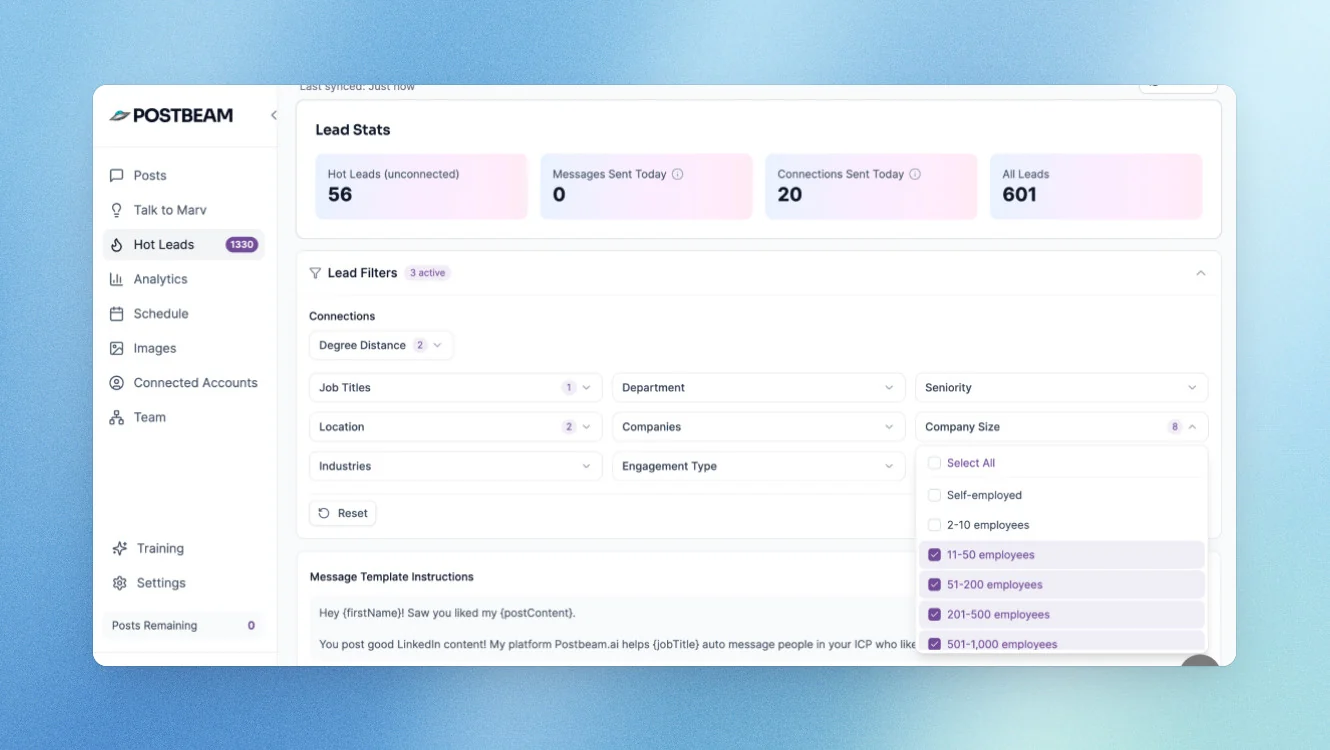The height and width of the screenshot is (750, 1330).
Task: Click info icon beside Messages Sent Today
Action: tap(678, 174)
